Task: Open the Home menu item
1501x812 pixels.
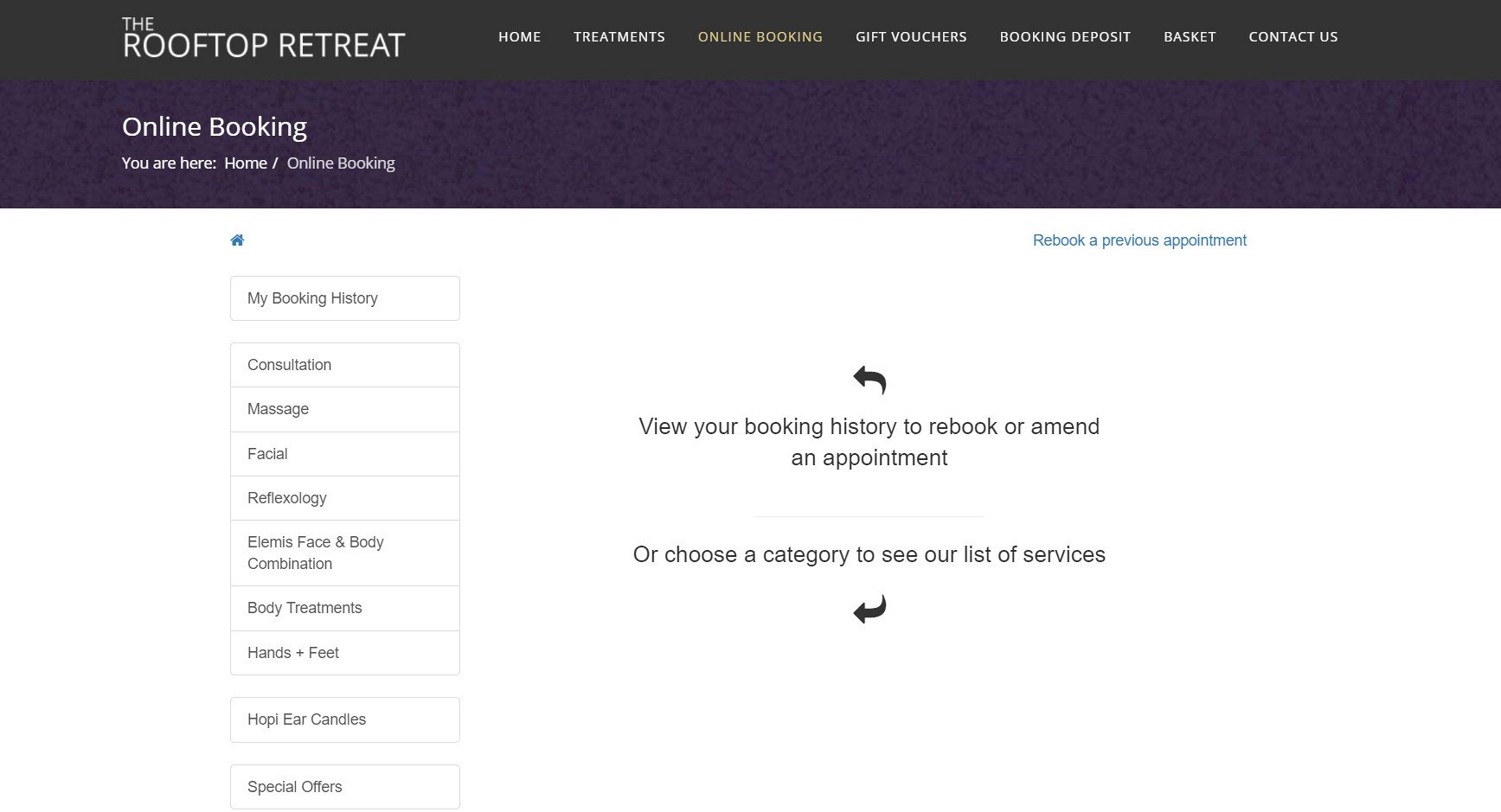Action: [519, 37]
